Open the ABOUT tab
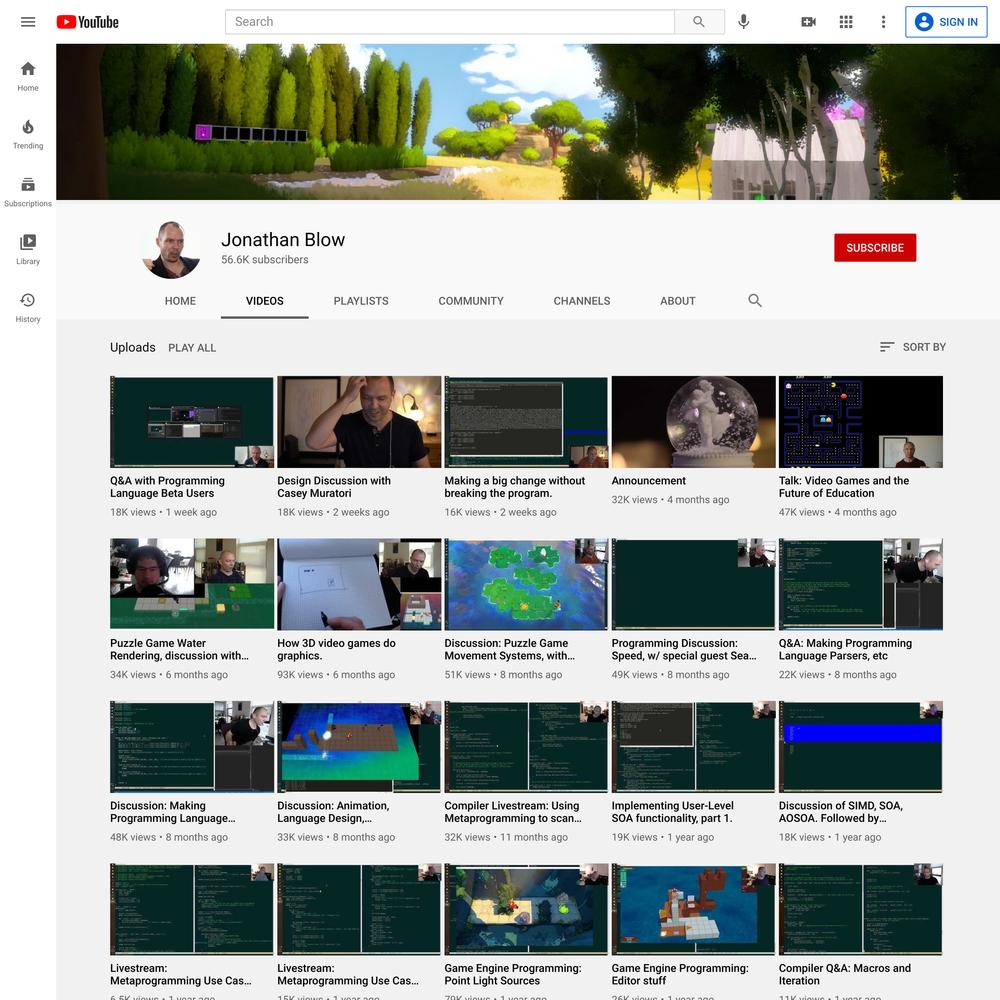Image resolution: width=1000 pixels, height=1000 pixels. [677, 301]
